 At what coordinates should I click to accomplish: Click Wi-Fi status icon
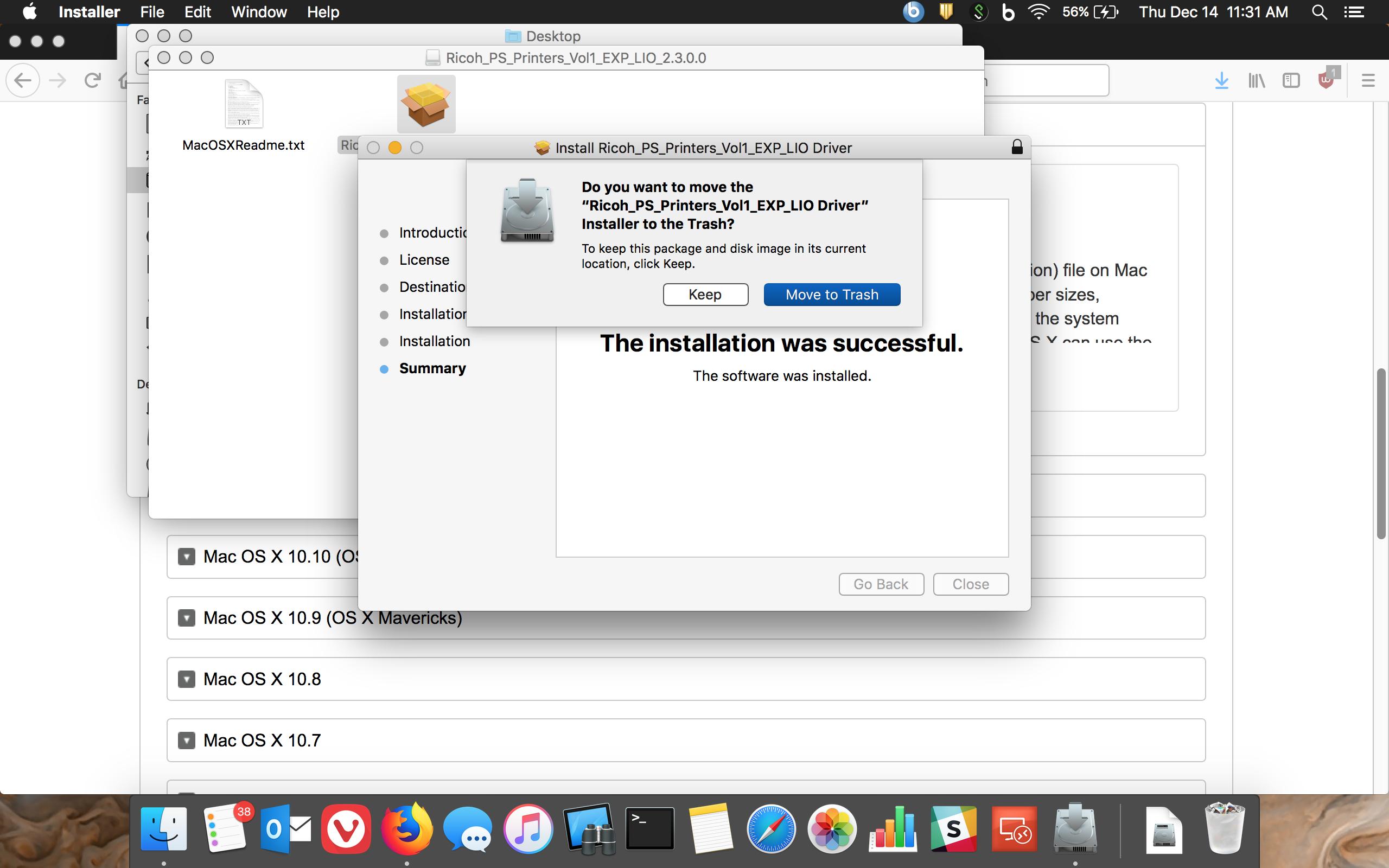coord(1038,11)
